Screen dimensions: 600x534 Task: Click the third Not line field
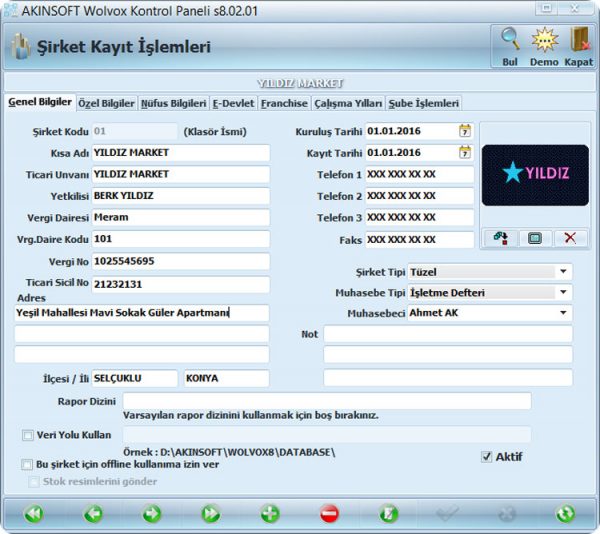(448, 378)
